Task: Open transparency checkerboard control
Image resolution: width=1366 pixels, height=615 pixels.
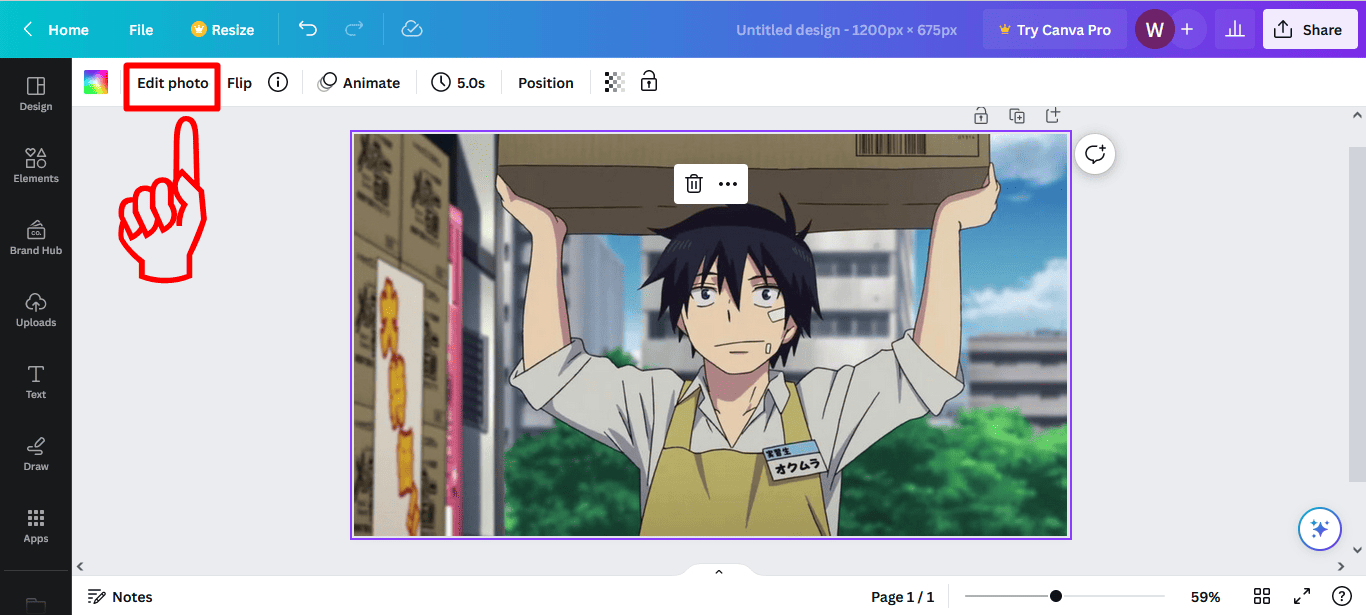Action: coord(615,82)
